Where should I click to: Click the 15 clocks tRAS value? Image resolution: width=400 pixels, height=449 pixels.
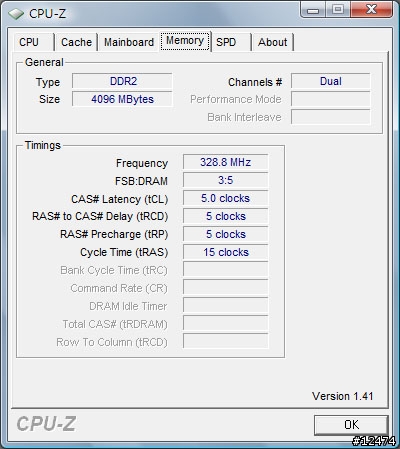click(226, 252)
